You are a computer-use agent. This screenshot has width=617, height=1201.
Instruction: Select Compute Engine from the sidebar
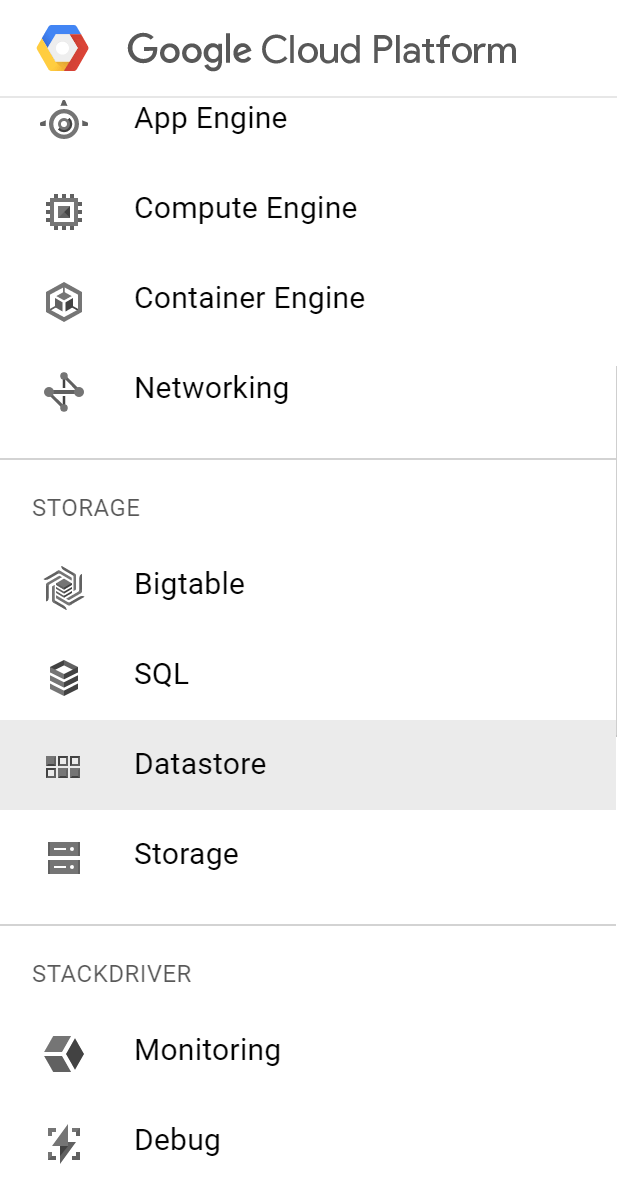click(x=245, y=209)
